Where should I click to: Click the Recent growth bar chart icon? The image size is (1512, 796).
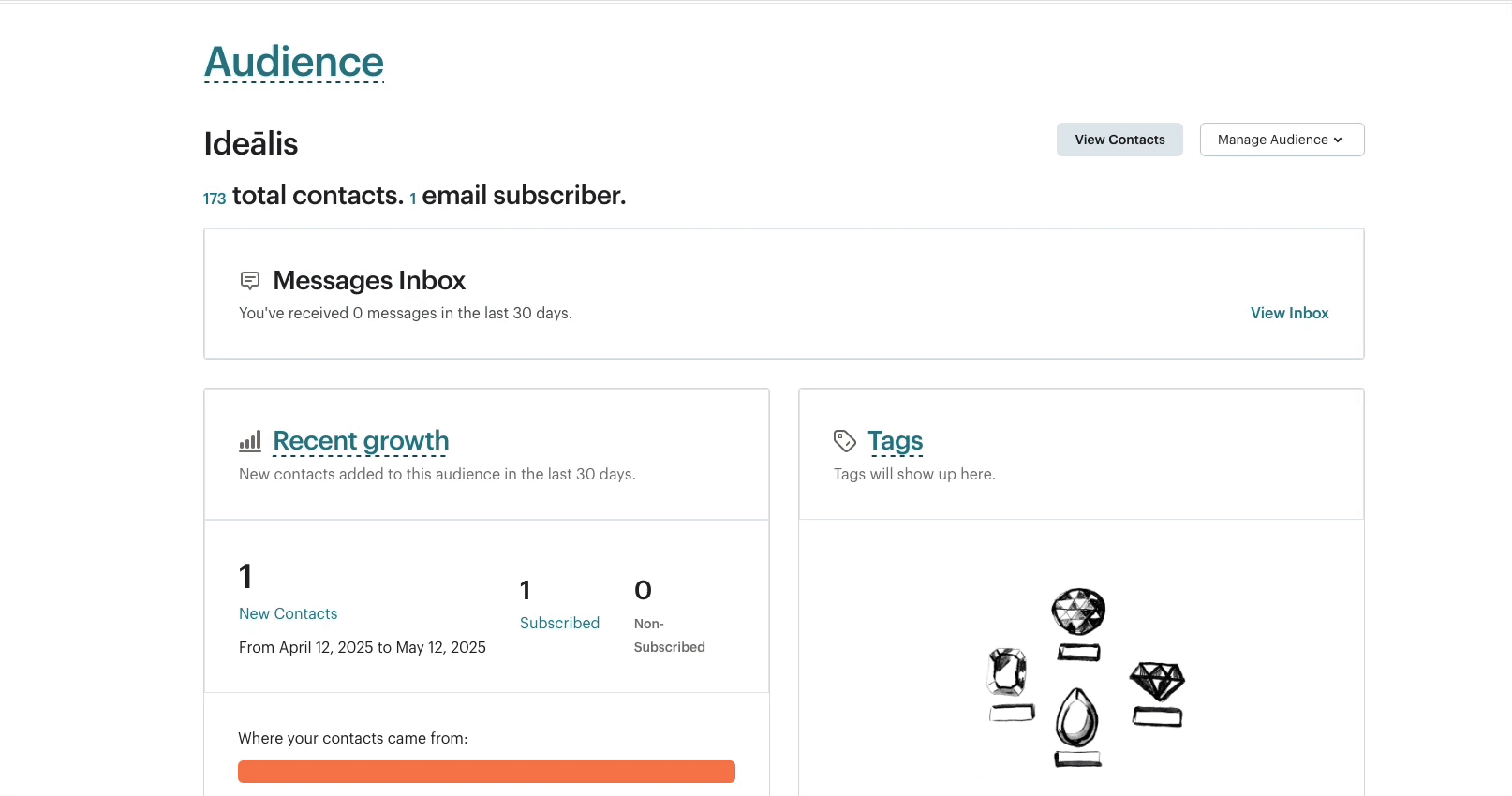[x=250, y=441]
